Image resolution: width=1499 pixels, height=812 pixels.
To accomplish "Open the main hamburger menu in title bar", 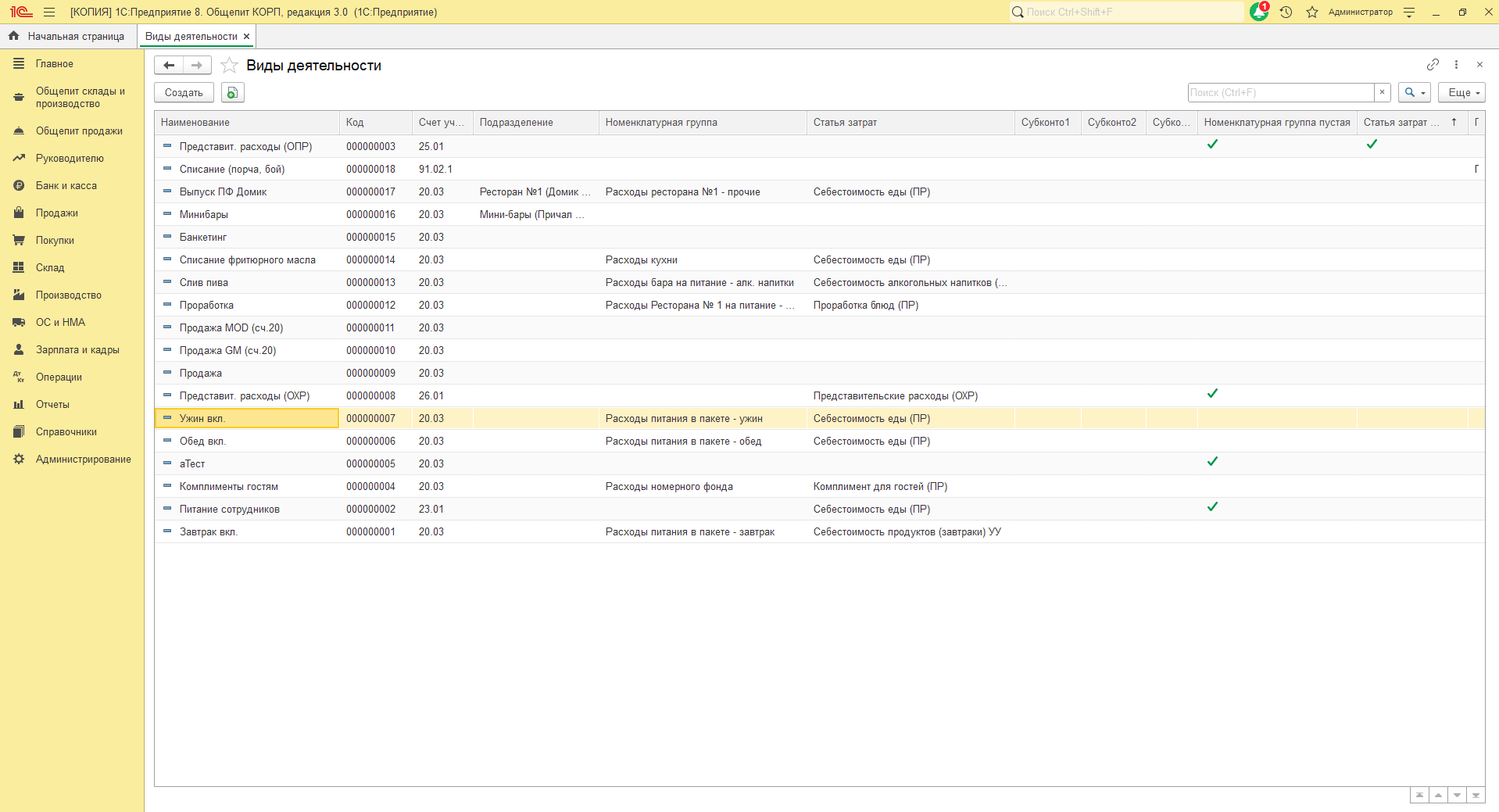I will pos(49,12).
